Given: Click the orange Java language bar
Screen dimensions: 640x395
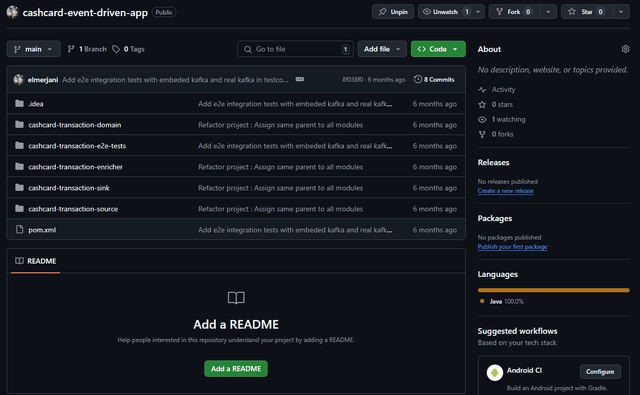Looking at the screenshot, I should coord(553,290).
